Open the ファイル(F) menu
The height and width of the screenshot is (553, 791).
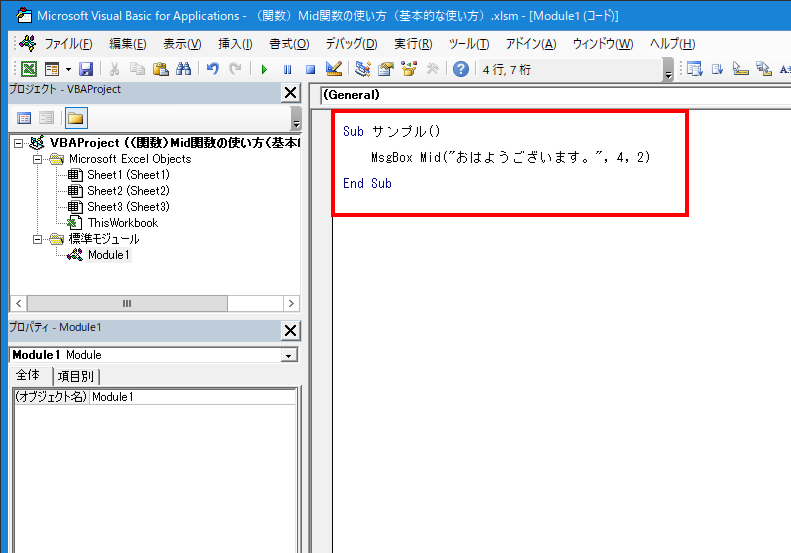[69, 44]
